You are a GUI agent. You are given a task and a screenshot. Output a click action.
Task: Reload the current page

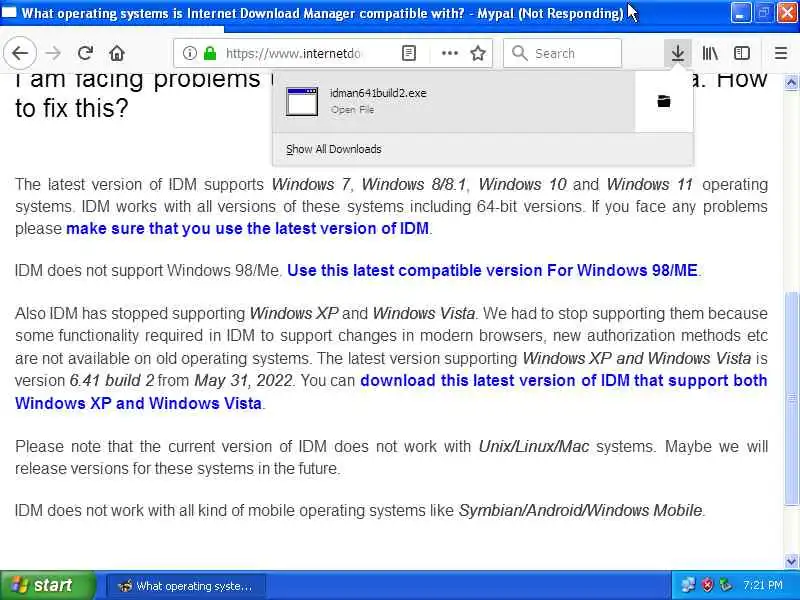[85, 53]
